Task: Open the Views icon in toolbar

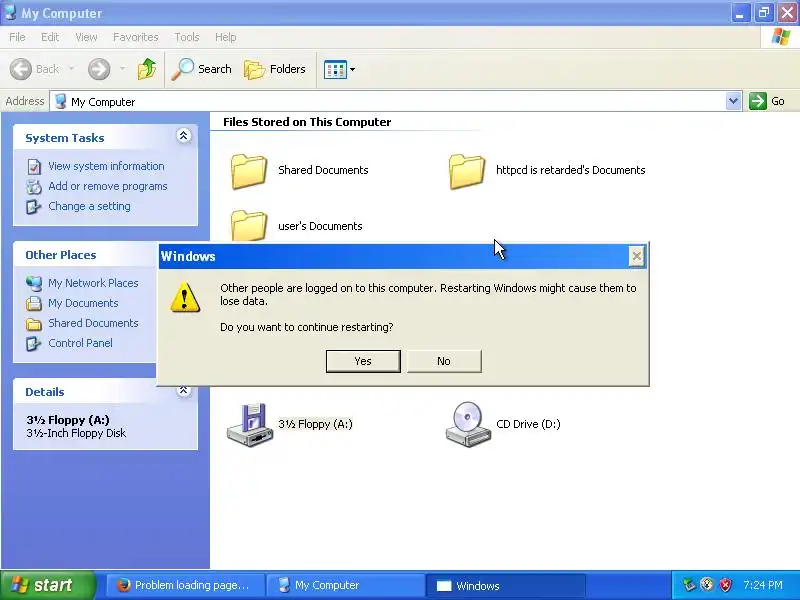Action: pyautogui.click(x=335, y=69)
